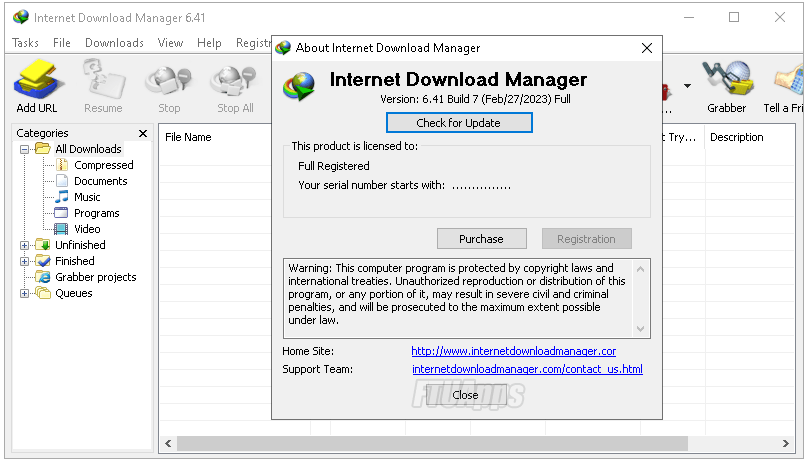The height and width of the screenshot is (462, 807).
Task: Select the All Downloads label
Action: pyautogui.click(x=89, y=149)
